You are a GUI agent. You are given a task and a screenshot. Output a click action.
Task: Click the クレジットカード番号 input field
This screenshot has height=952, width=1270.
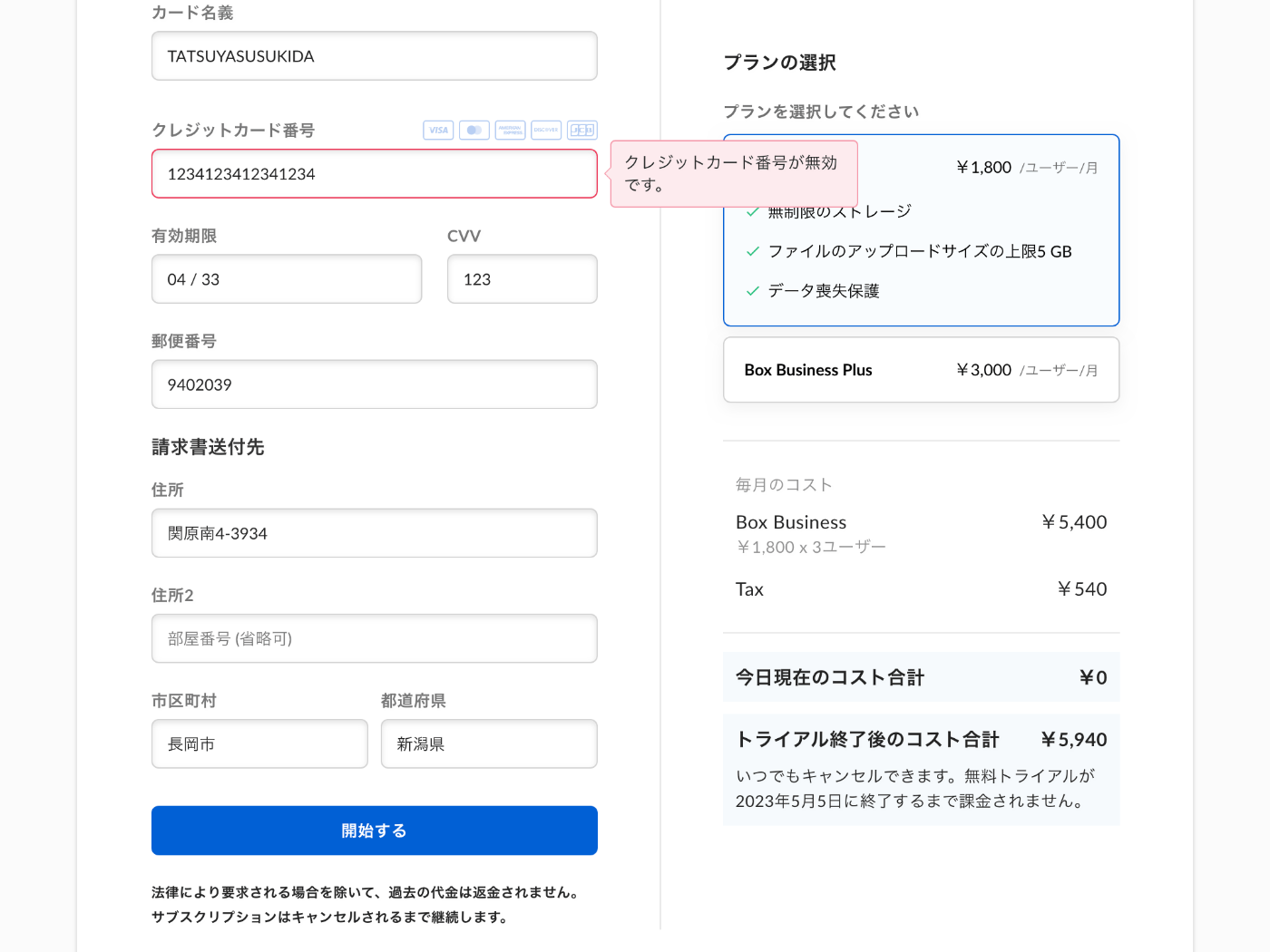pyautogui.click(x=375, y=174)
